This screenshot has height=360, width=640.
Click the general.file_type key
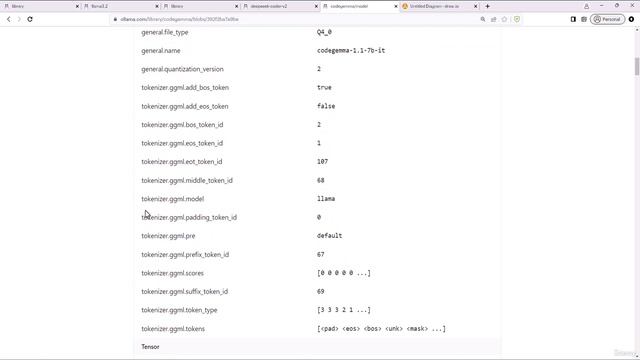click(165, 32)
